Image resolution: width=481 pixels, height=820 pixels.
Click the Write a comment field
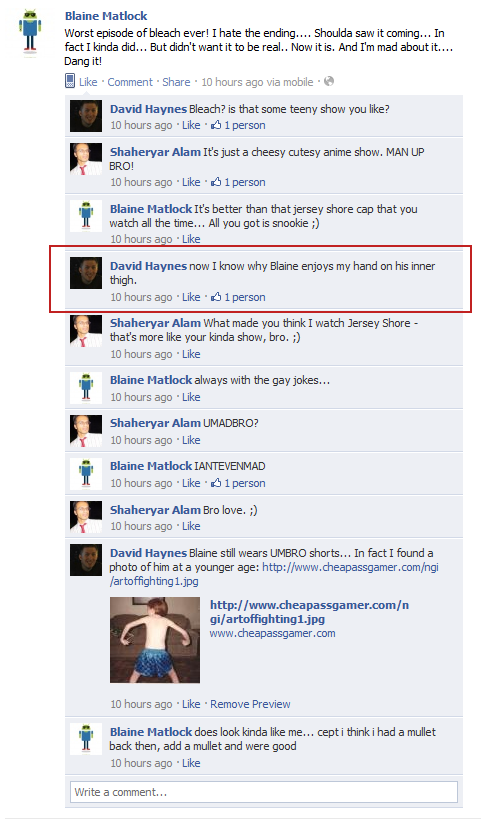(264, 792)
